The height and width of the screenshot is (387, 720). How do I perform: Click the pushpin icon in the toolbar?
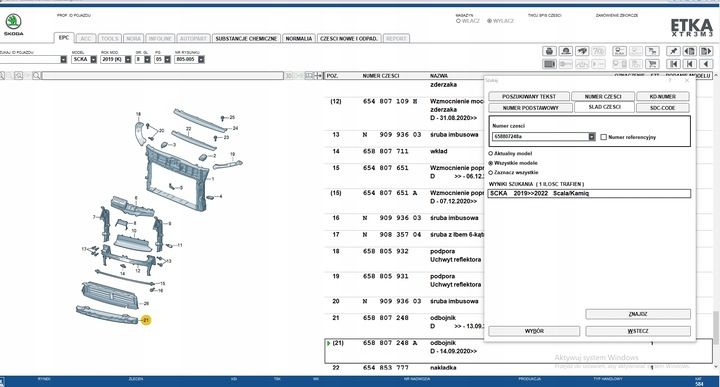click(673, 51)
